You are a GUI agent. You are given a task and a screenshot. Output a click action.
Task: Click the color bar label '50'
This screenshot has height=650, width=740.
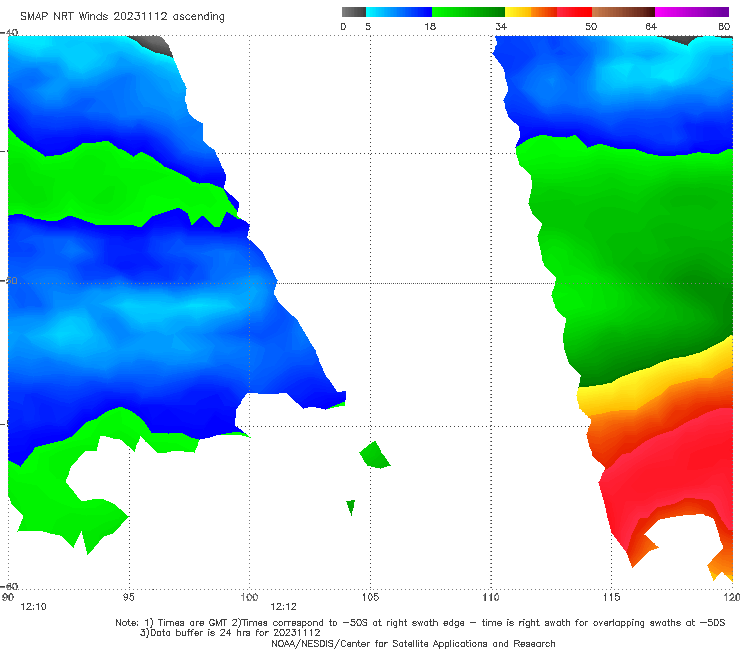(591, 27)
